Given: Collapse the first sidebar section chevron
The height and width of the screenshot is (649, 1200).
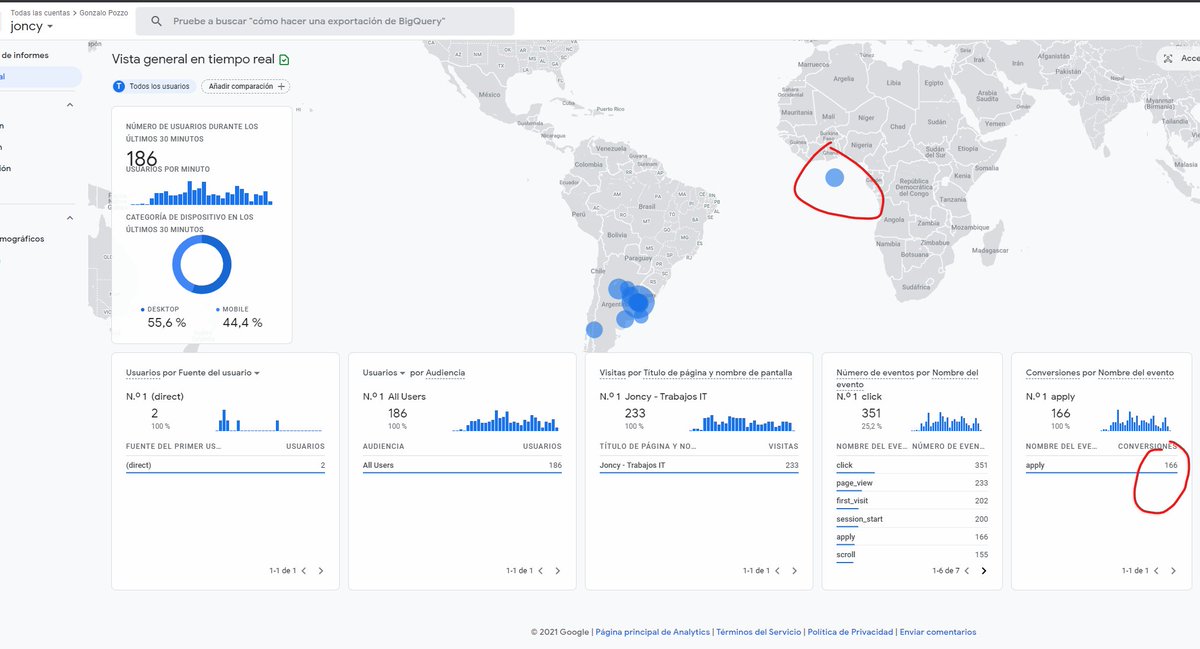Looking at the screenshot, I should coord(70,104).
